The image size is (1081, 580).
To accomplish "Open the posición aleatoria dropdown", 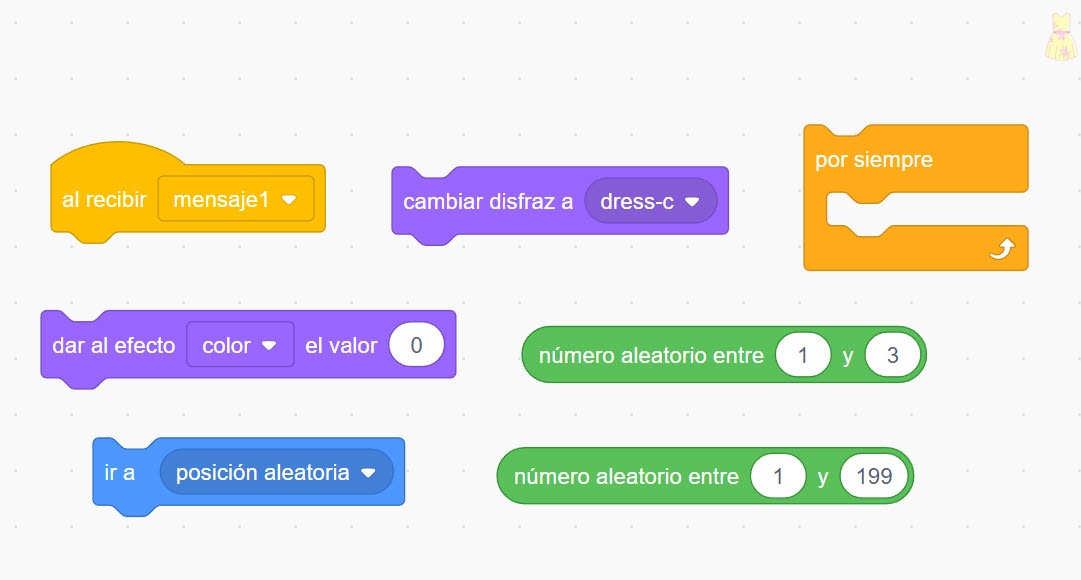I will click(x=276, y=472).
